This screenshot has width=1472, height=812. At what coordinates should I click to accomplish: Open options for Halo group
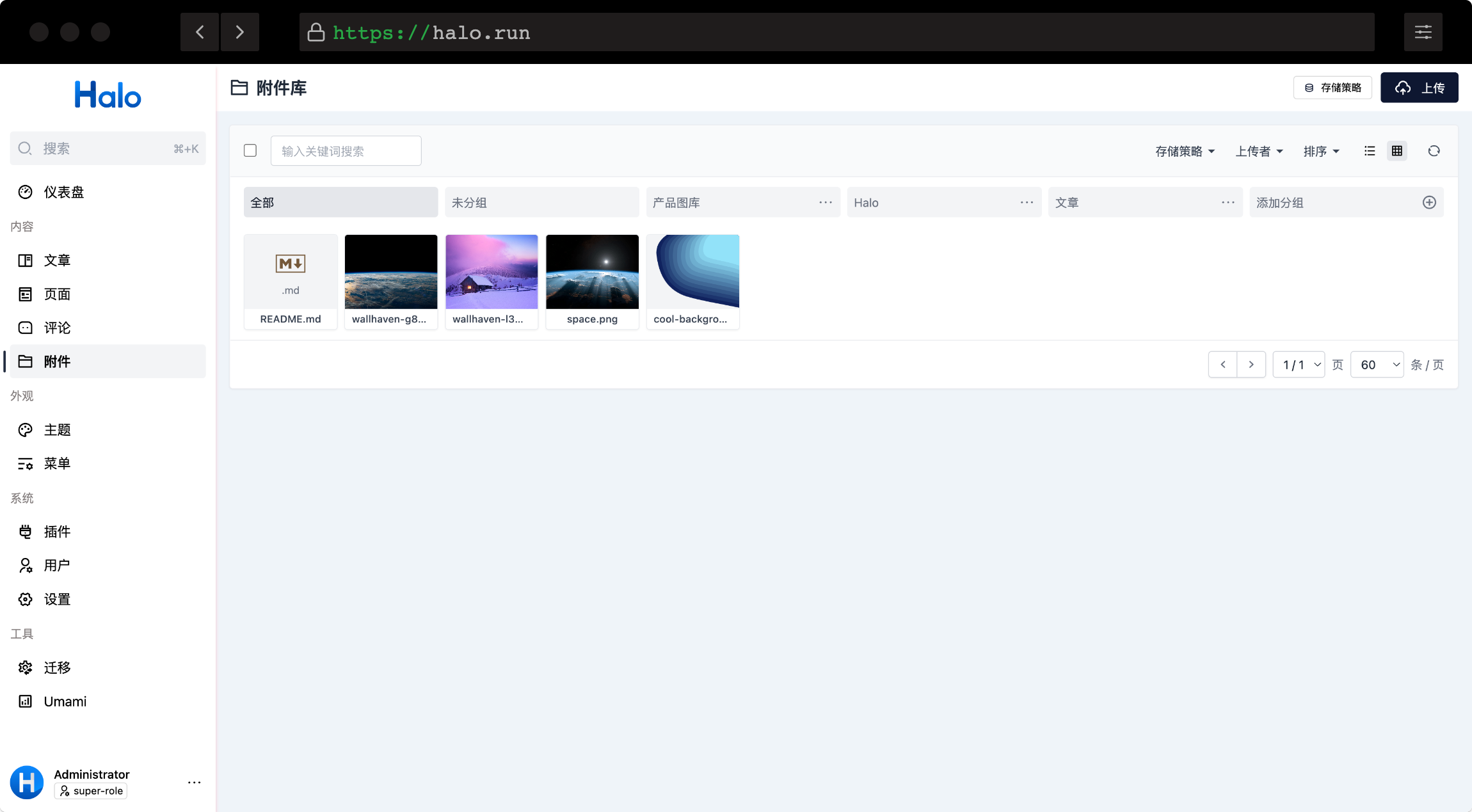[x=1026, y=202]
